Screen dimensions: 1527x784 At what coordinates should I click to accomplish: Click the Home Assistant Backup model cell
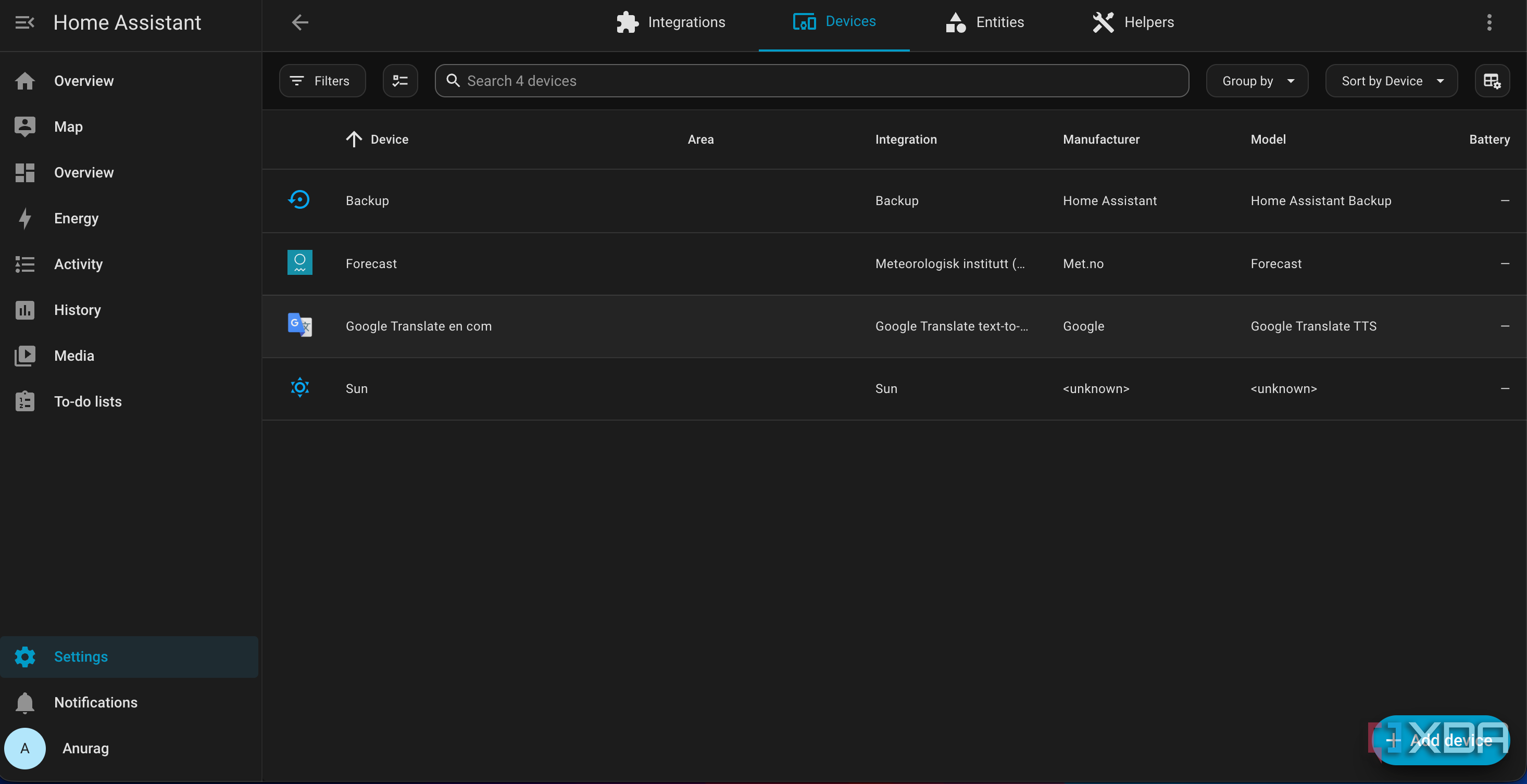point(1321,201)
